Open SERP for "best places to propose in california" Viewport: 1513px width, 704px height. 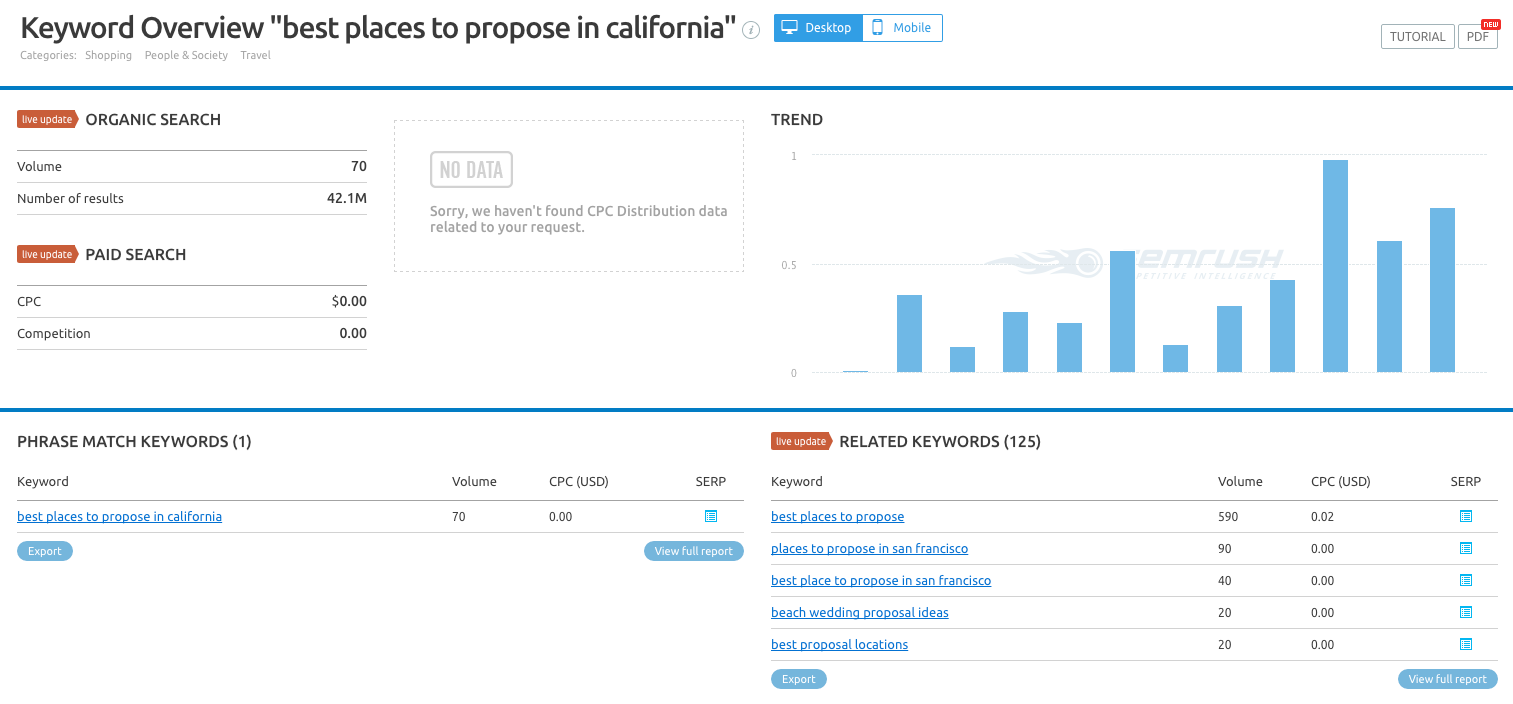(x=711, y=516)
